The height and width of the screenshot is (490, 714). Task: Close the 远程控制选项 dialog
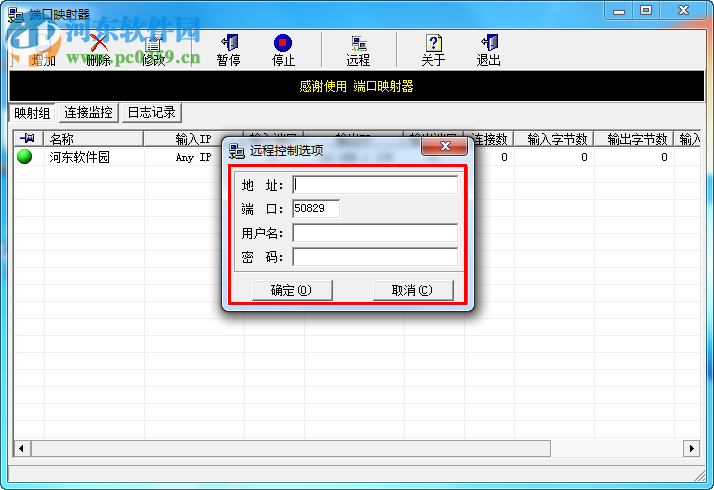[444, 146]
